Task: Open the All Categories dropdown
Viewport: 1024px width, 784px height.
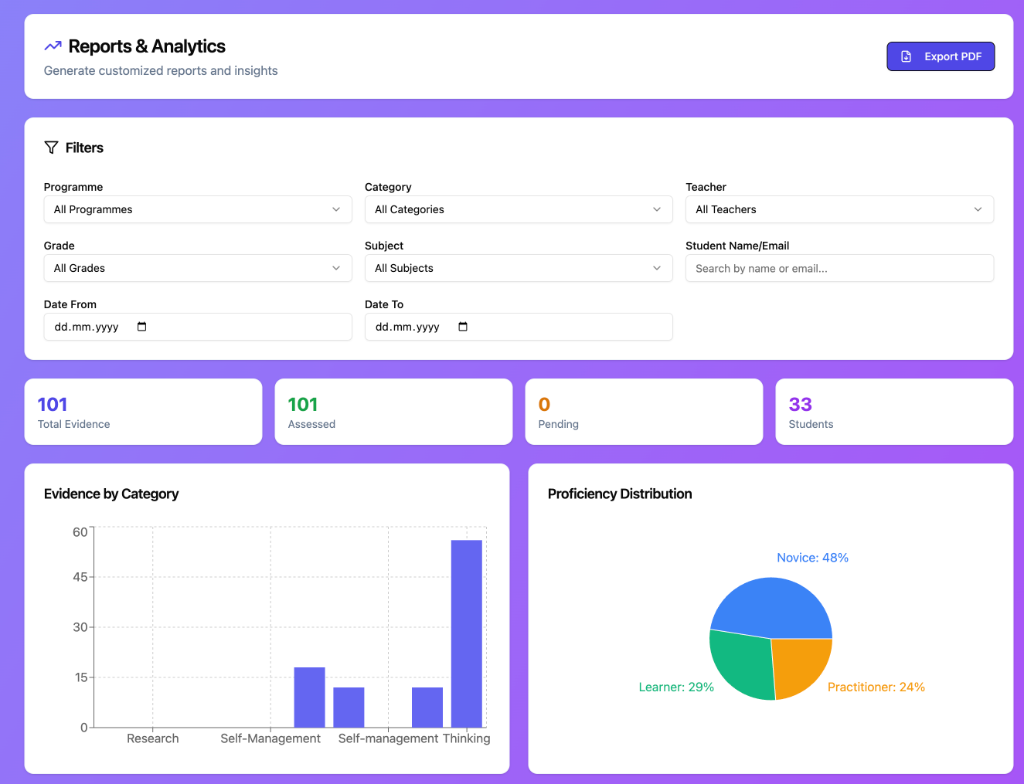Action: click(x=519, y=209)
